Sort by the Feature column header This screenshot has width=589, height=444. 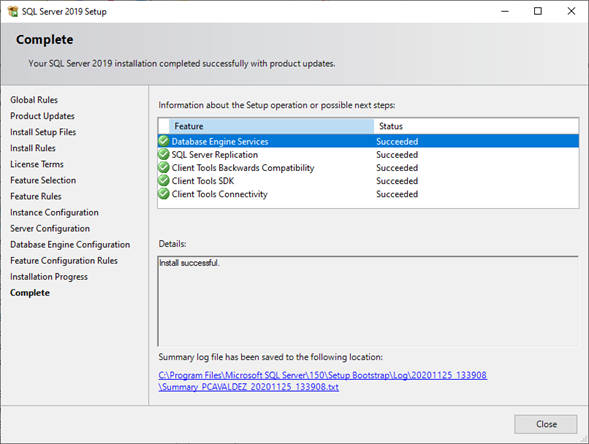[271, 126]
